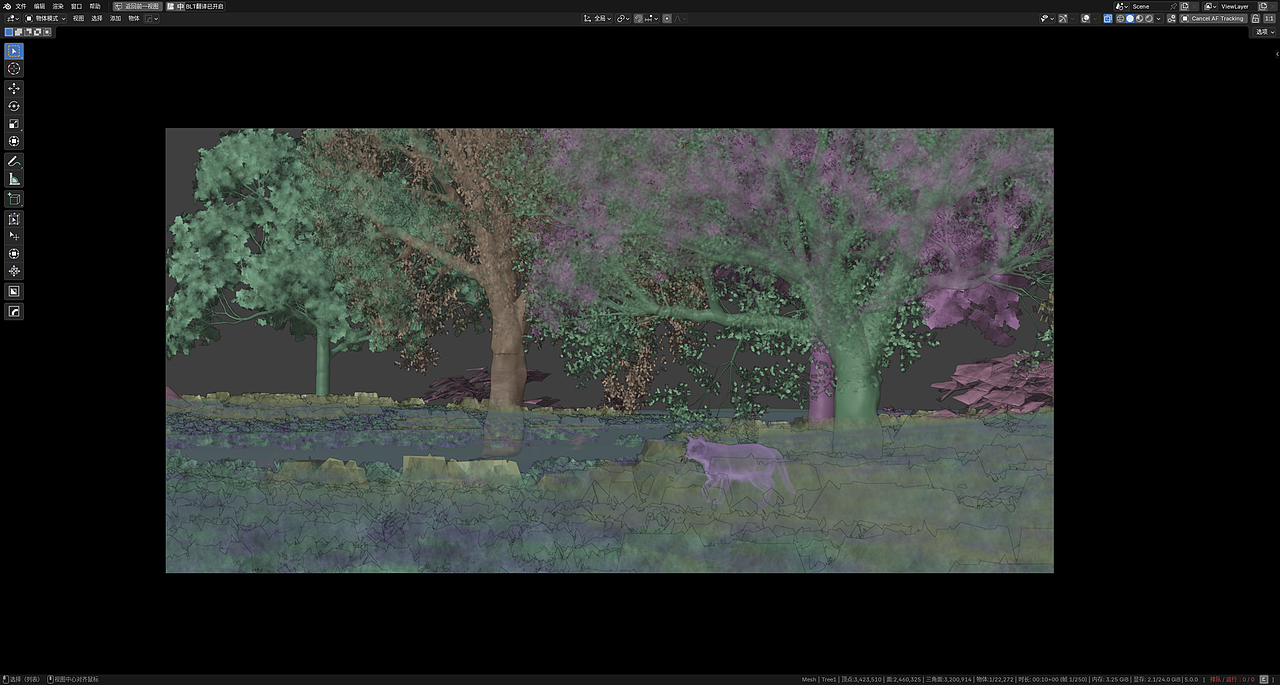
Task: Set selection mode to new selection
Action: tap(9, 32)
